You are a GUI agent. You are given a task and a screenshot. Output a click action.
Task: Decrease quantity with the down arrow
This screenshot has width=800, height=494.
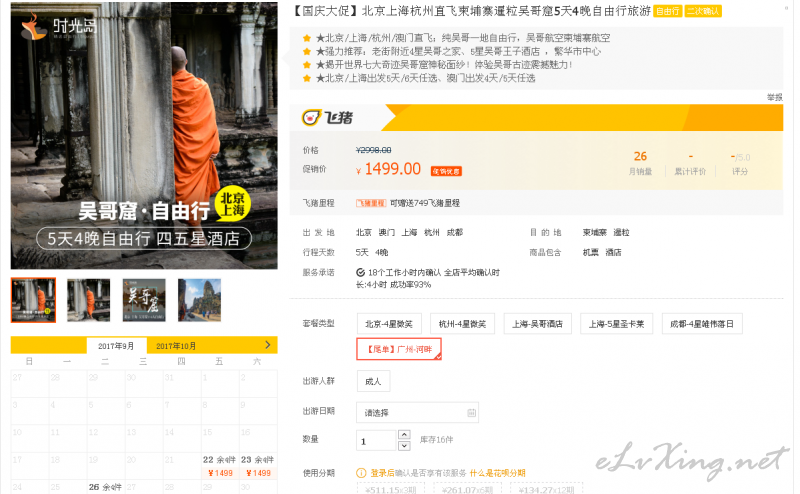(x=404, y=446)
